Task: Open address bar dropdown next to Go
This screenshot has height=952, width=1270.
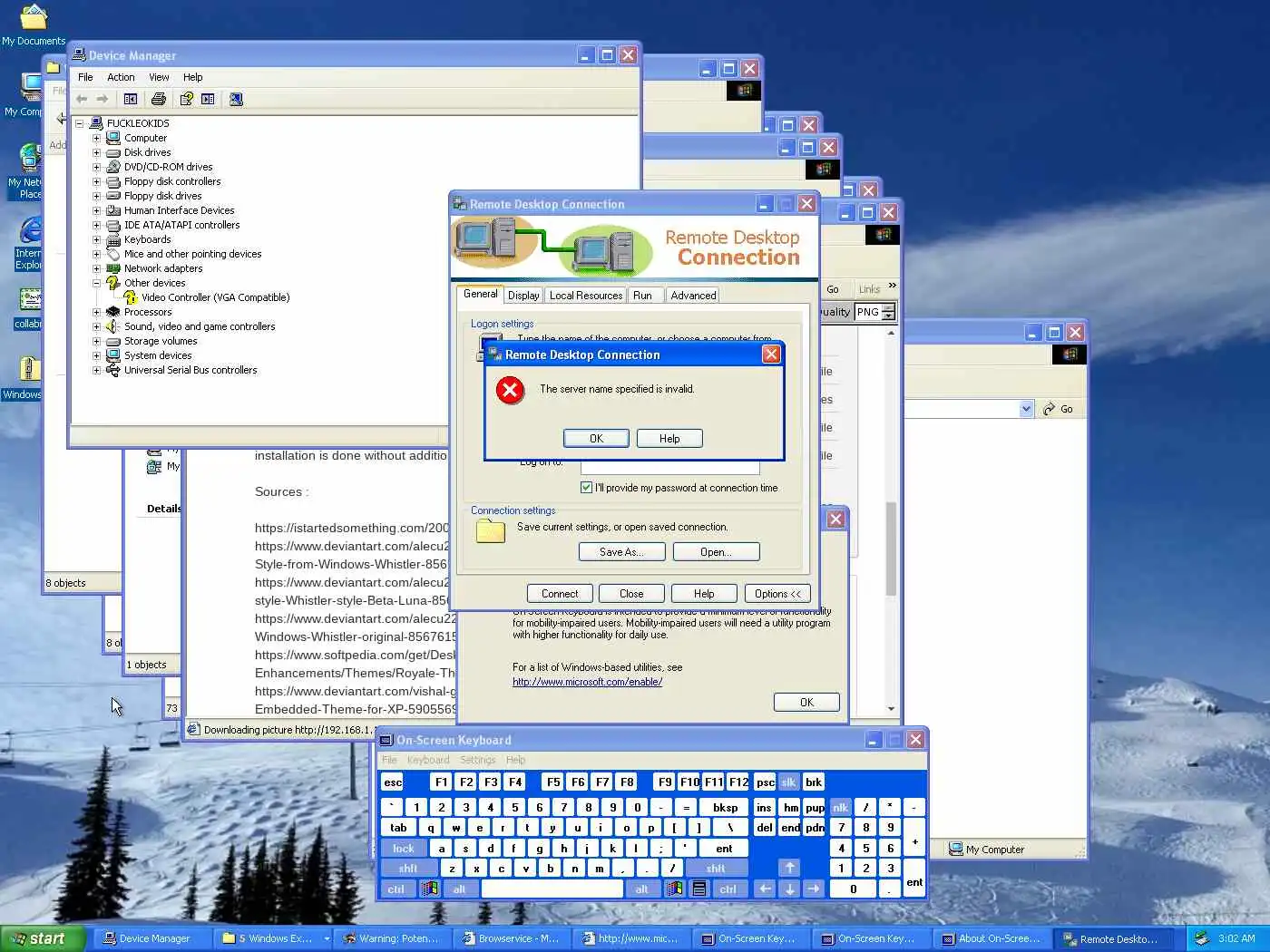Action: (1026, 409)
